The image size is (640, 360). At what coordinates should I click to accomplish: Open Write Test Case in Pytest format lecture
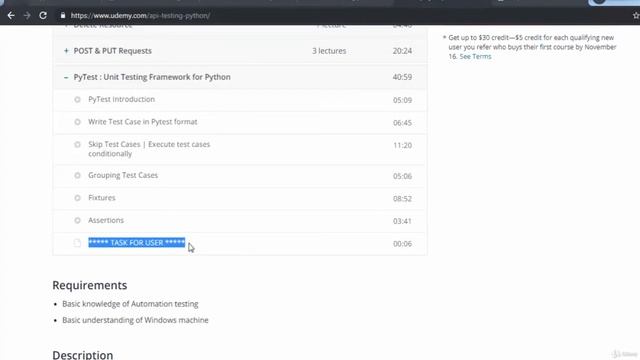[x=142, y=122]
